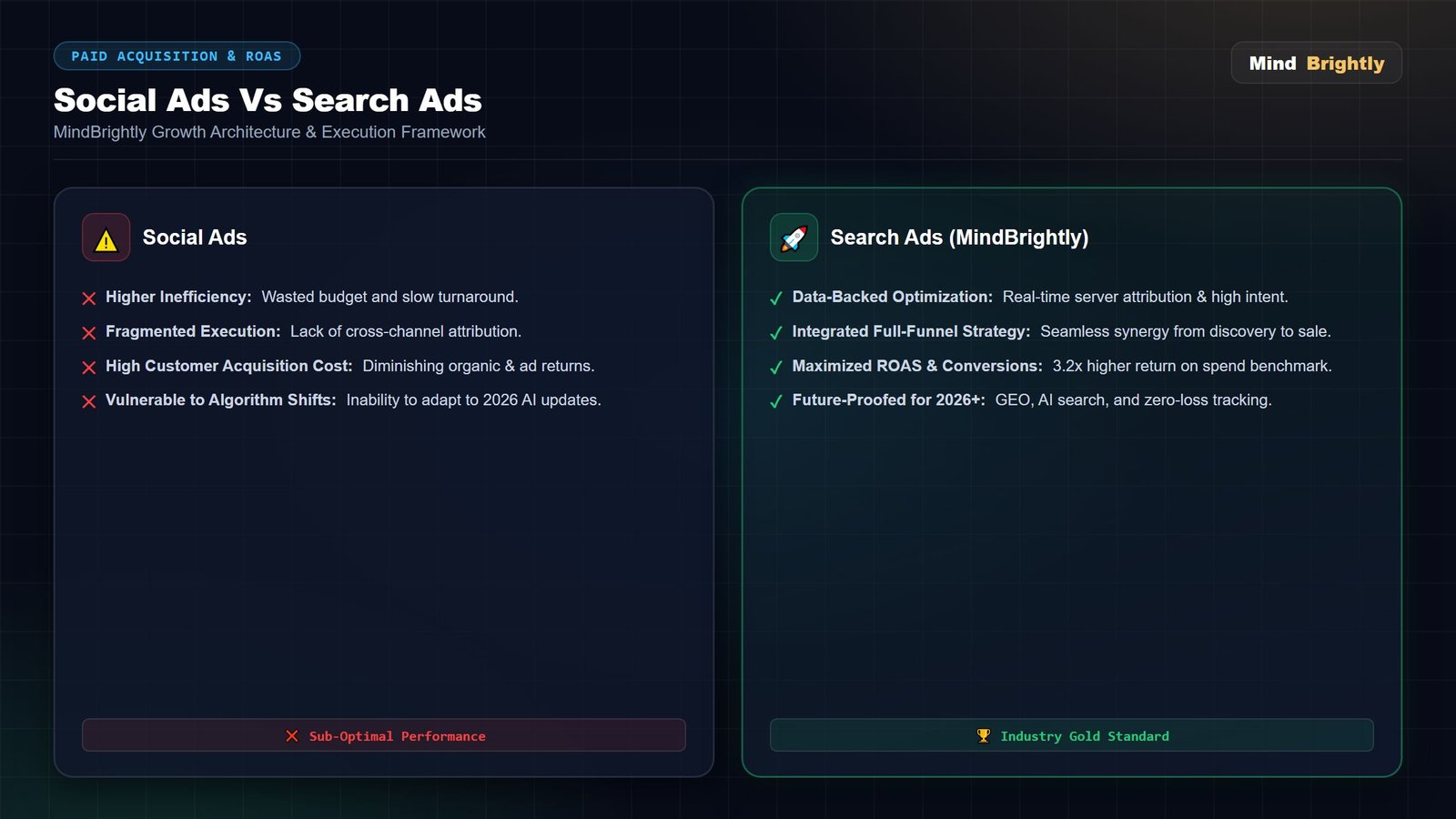
Task: Click 'Seamless synergy from discovery to sale'
Action: pyautogui.click(x=1186, y=331)
